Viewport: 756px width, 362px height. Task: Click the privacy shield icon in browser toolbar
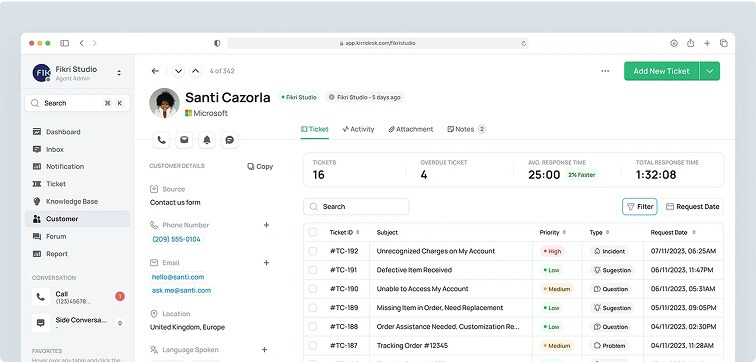(217, 43)
